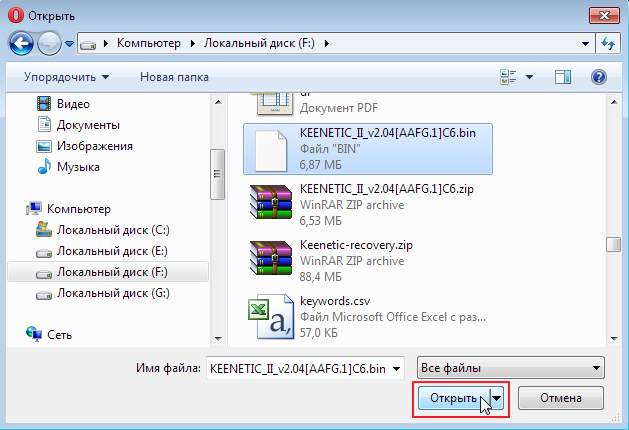Image resolution: width=629 pixels, height=430 pixels.
Task: Select Локальный диск (E:) in tree
Action: 112,251
